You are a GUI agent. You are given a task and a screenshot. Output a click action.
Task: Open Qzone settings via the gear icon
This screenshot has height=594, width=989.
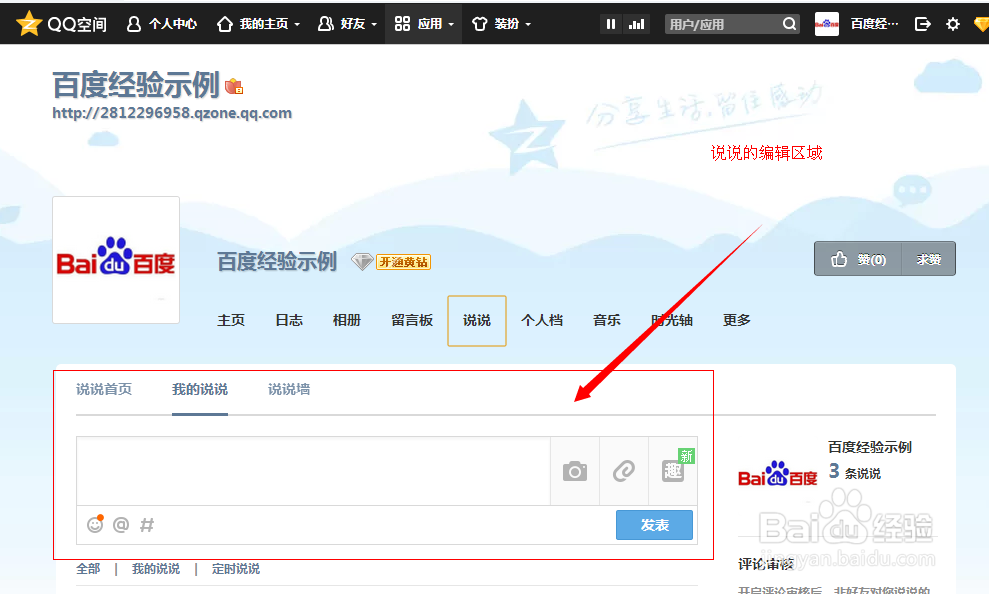tap(953, 23)
